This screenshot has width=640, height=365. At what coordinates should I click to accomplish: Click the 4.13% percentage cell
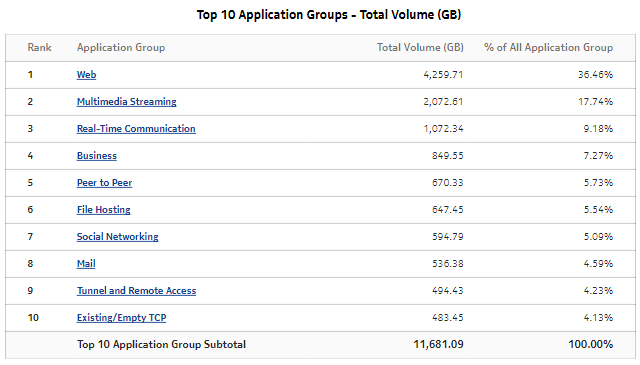[598, 317]
